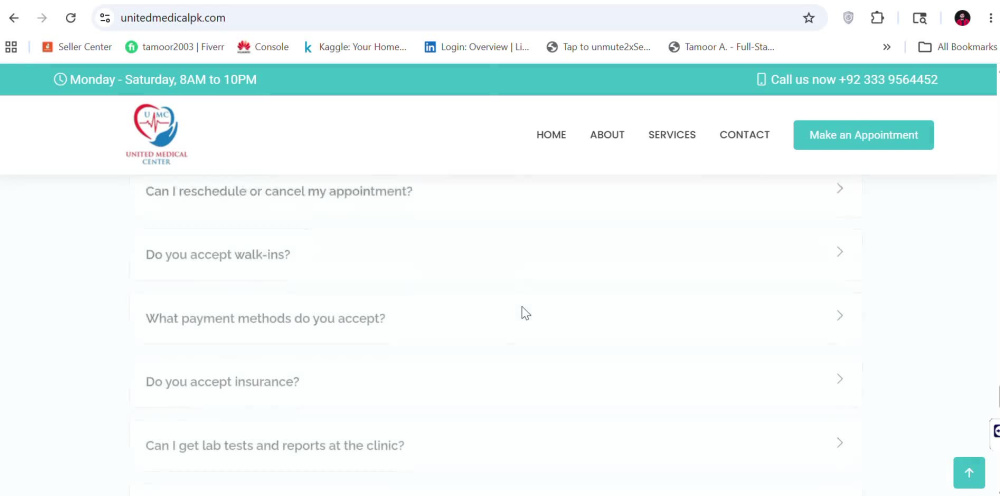Screen dimensions: 1000x496
Task: Click the United Medical Center logo
Action: [x=156, y=135]
